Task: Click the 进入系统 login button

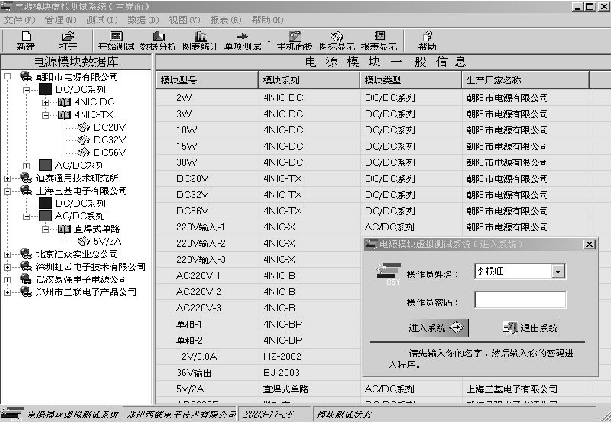Action: pyautogui.click(x=436, y=327)
